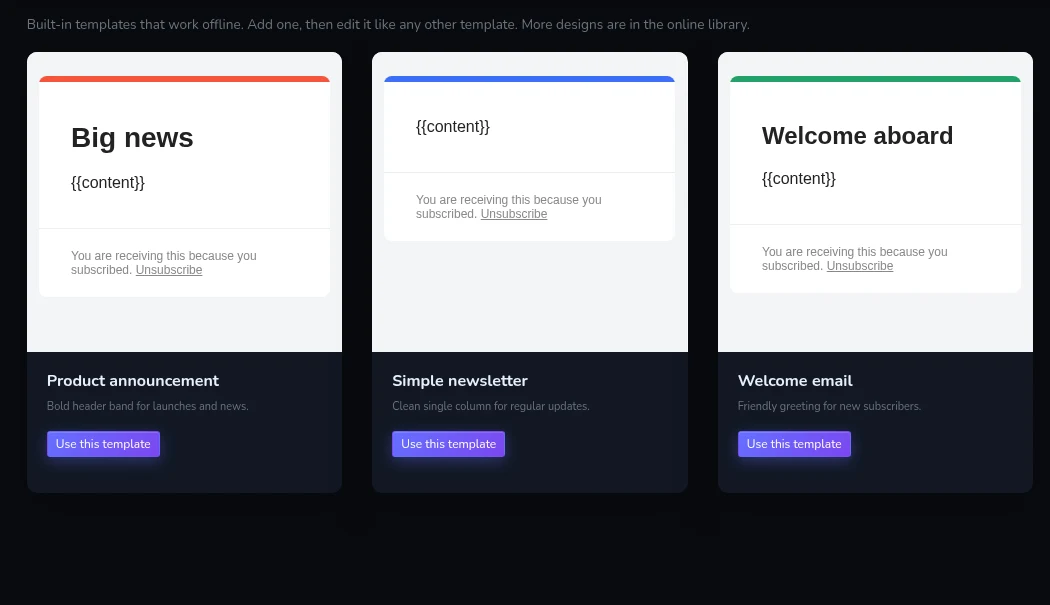Click 'Clean single column for regular updates' text
Screen dimensions: 1050x605
click(x=491, y=406)
